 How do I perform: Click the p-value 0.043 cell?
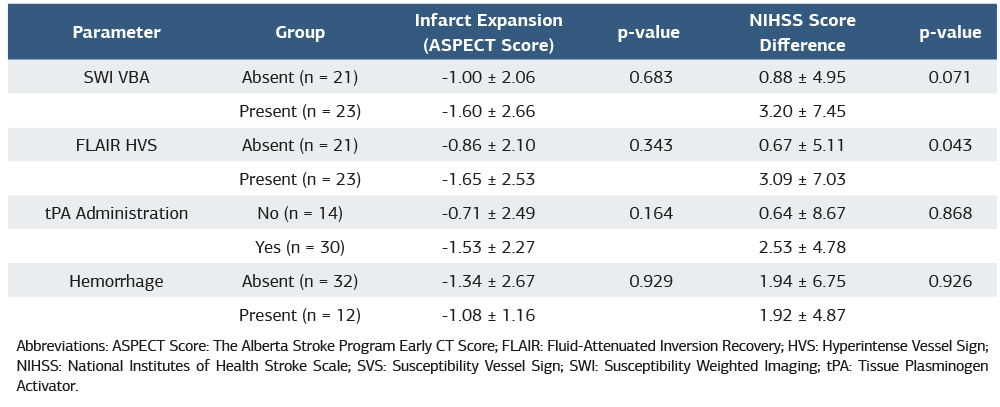click(x=949, y=145)
